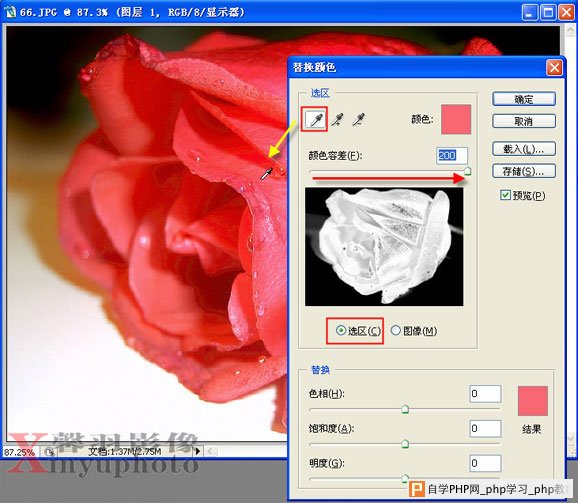Image resolution: width=578 pixels, height=503 pixels.
Task: Click the status bar info icon near zoom
Action: point(48,451)
